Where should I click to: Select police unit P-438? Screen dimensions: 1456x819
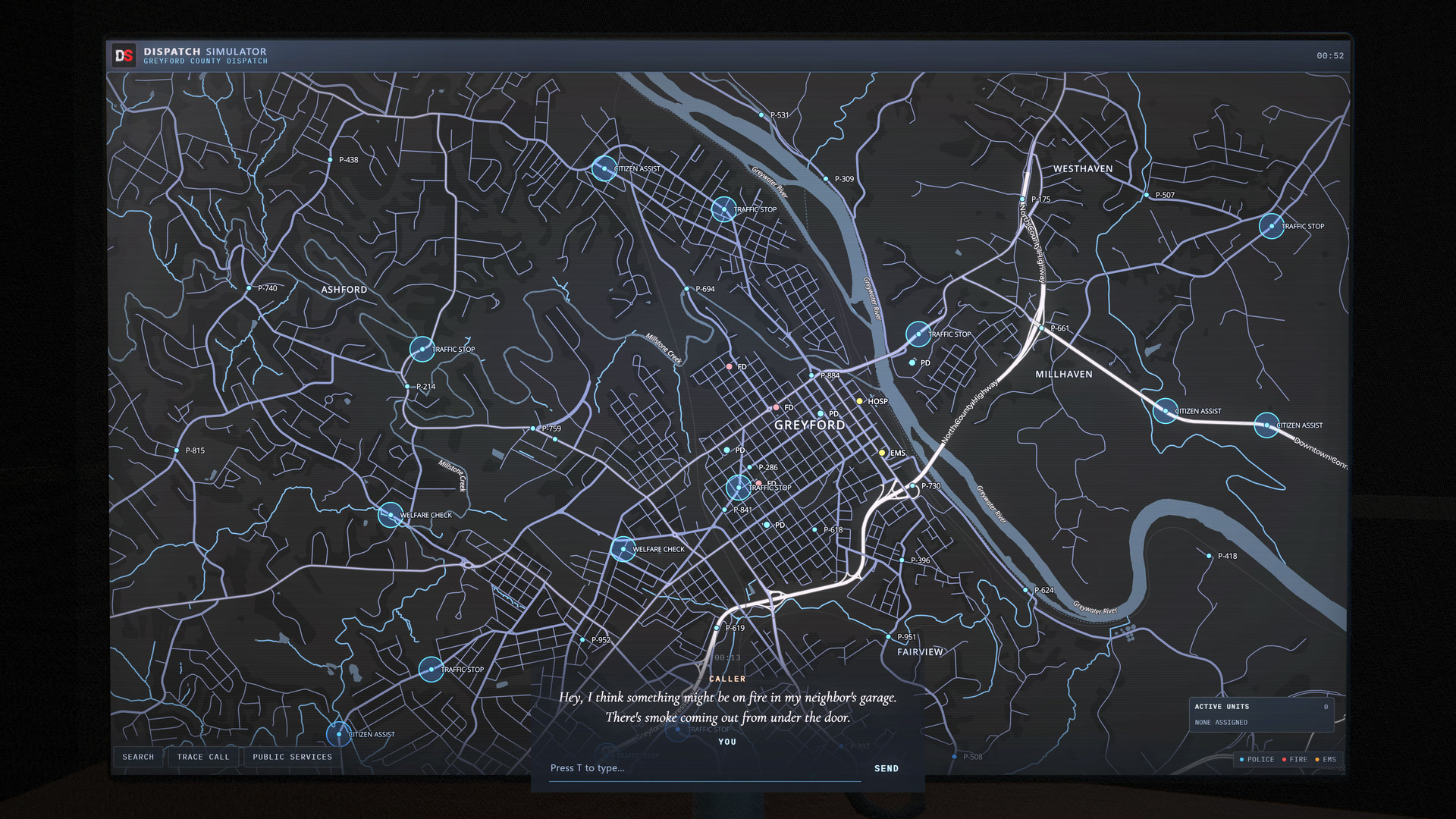[x=330, y=160]
